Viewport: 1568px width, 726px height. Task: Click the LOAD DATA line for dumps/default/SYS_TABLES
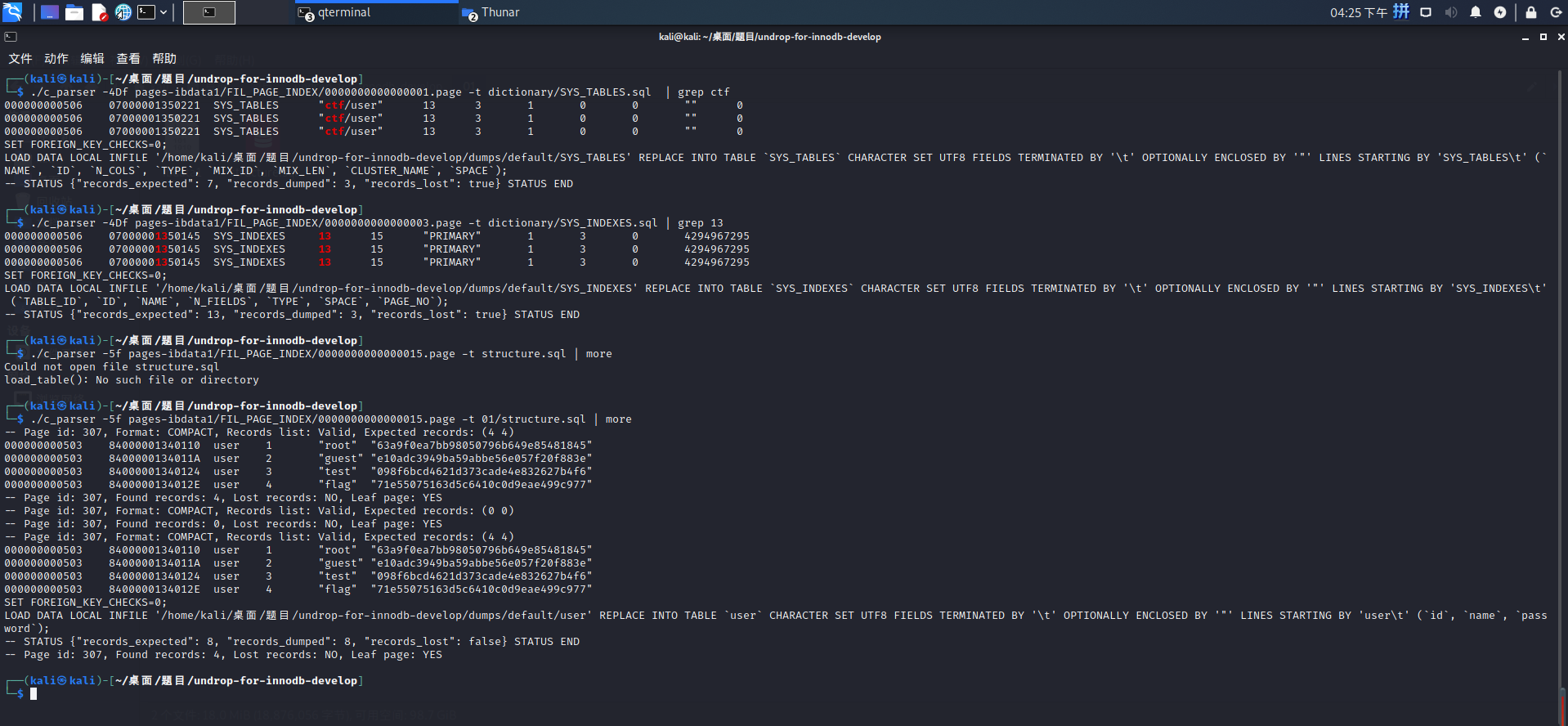776,158
